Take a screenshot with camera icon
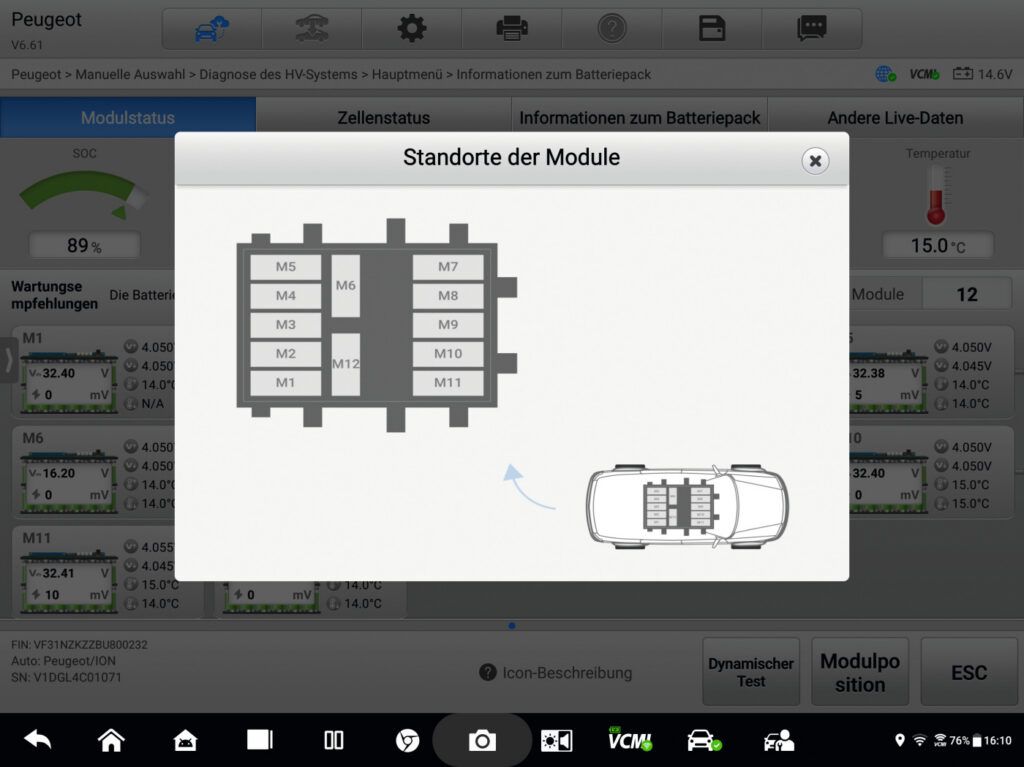The image size is (1024, 767). 482,740
